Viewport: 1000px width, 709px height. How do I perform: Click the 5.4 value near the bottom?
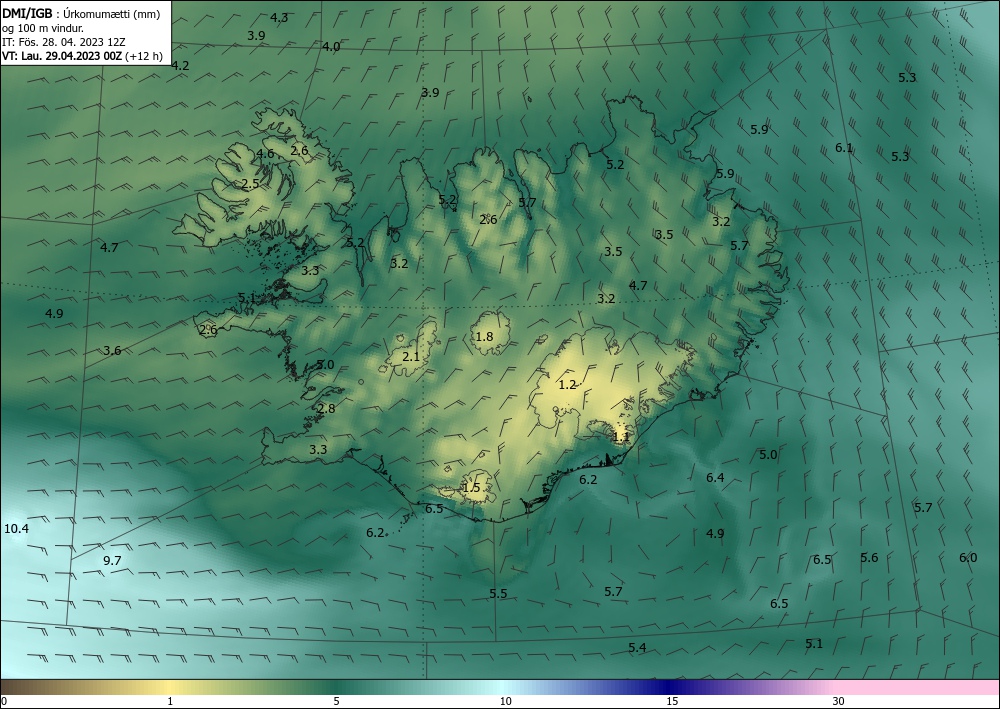pyautogui.click(x=638, y=648)
